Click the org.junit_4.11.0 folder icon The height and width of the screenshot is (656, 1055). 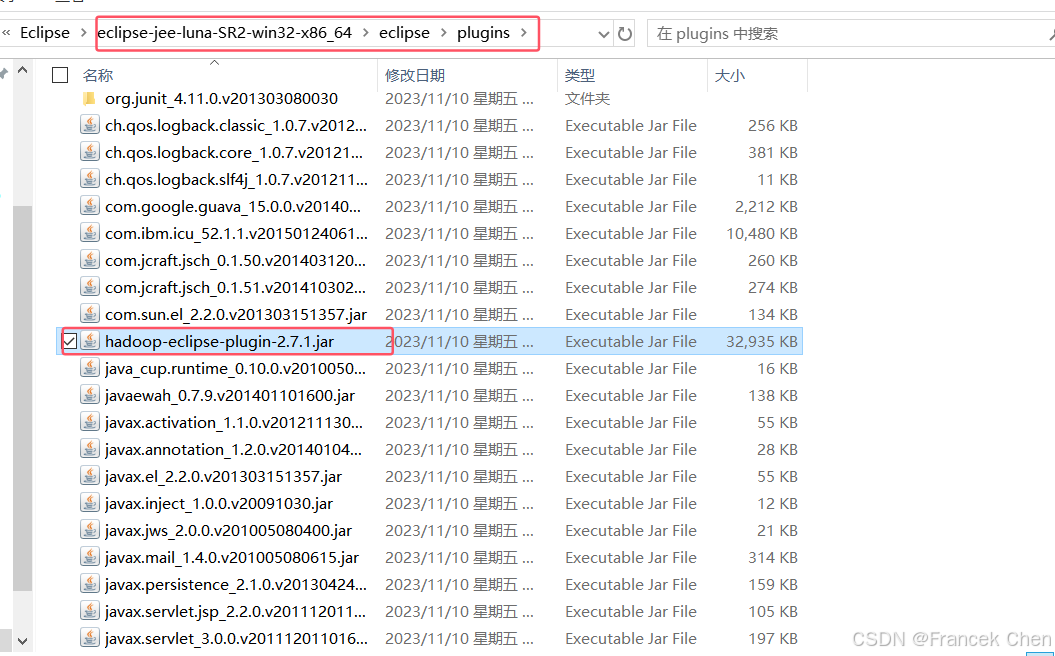tap(89, 99)
